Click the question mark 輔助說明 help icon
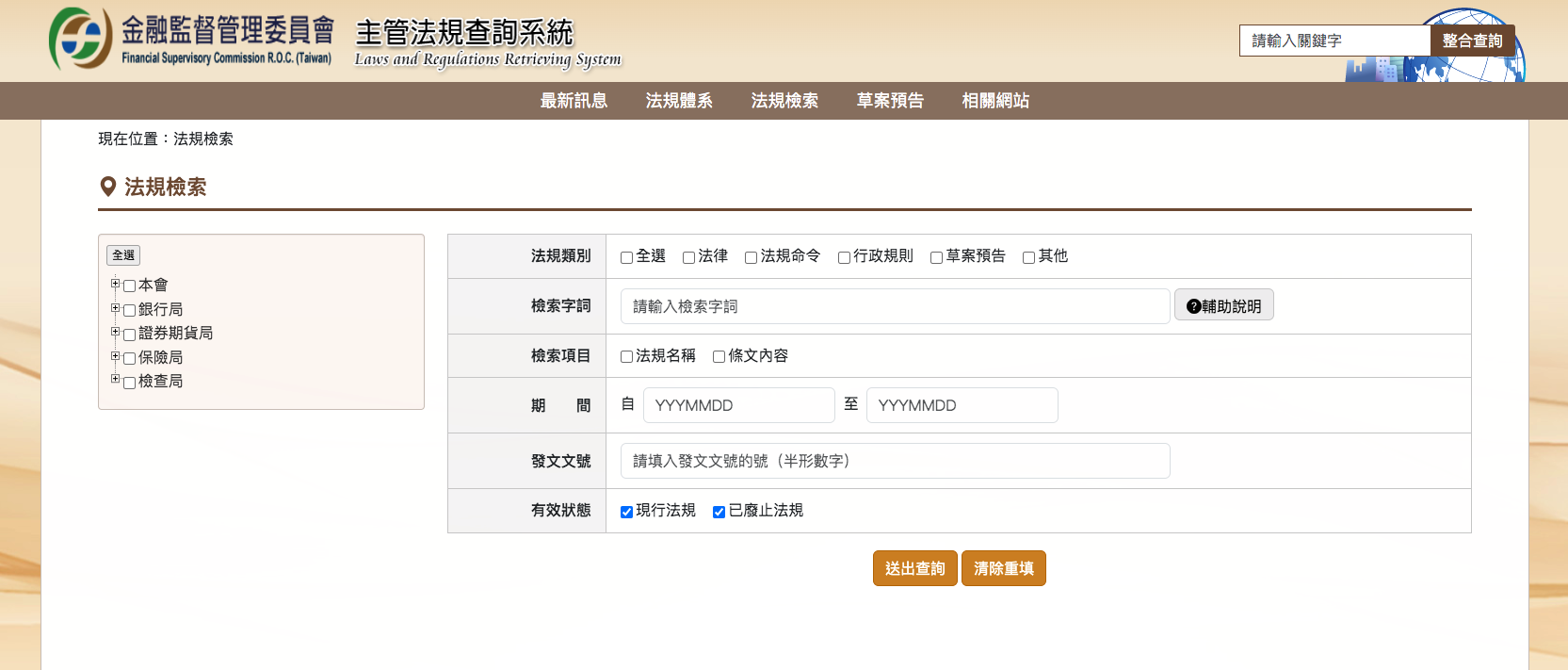Image resolution: width=1568 pixels, height=670 pixels. (1193, 306)
